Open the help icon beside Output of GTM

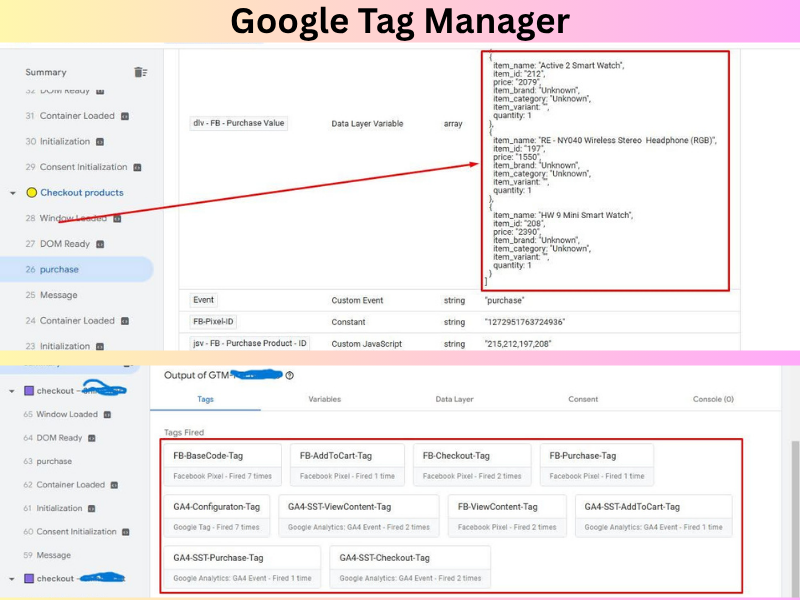coord(289,376)
